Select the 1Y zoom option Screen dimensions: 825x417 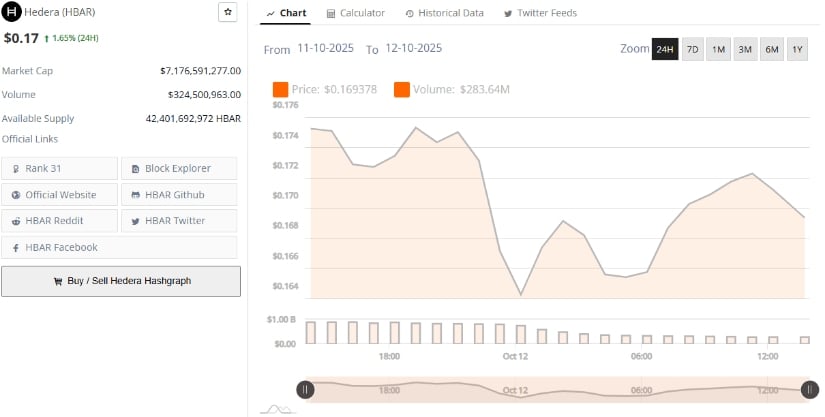pos(797,49)
